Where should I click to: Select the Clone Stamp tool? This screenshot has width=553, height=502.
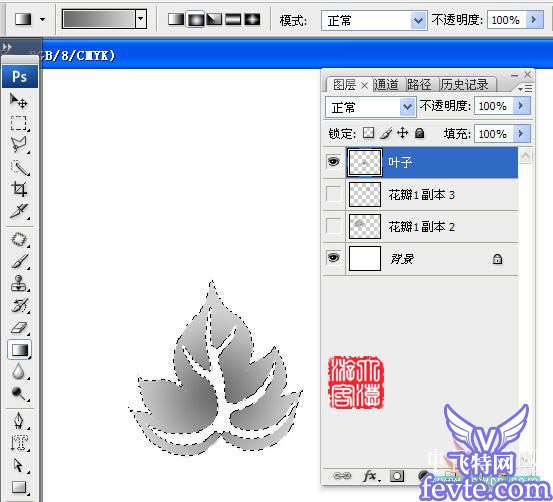click(18, 283)
